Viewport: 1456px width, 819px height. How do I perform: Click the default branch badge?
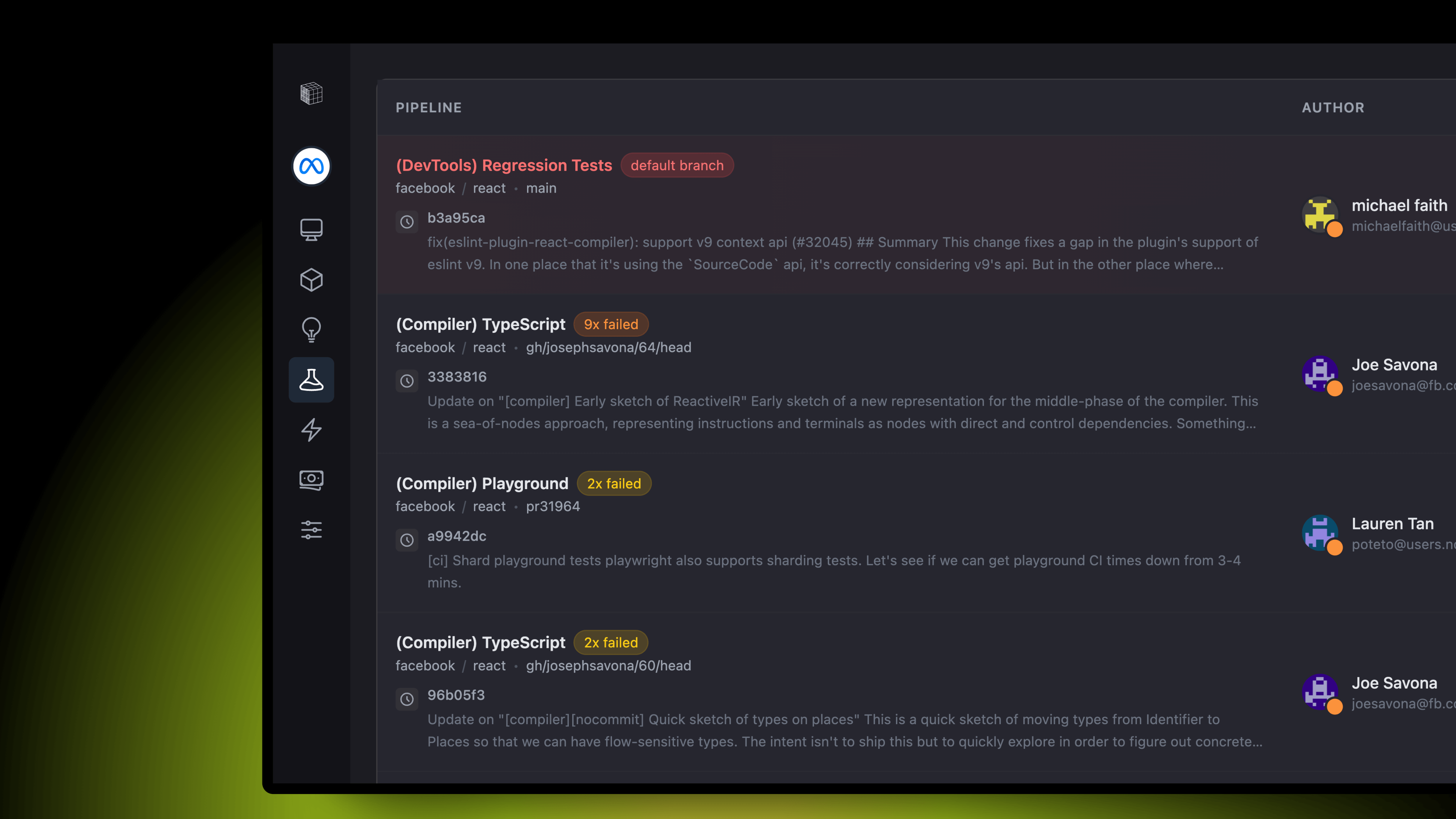[x=676, y=166]
